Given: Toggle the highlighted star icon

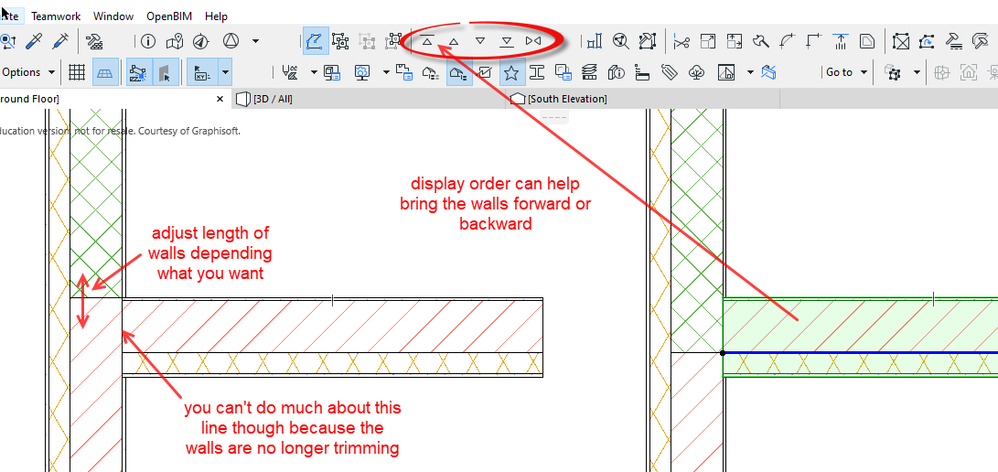Looking at the screenshot, I should pos(510,73).
